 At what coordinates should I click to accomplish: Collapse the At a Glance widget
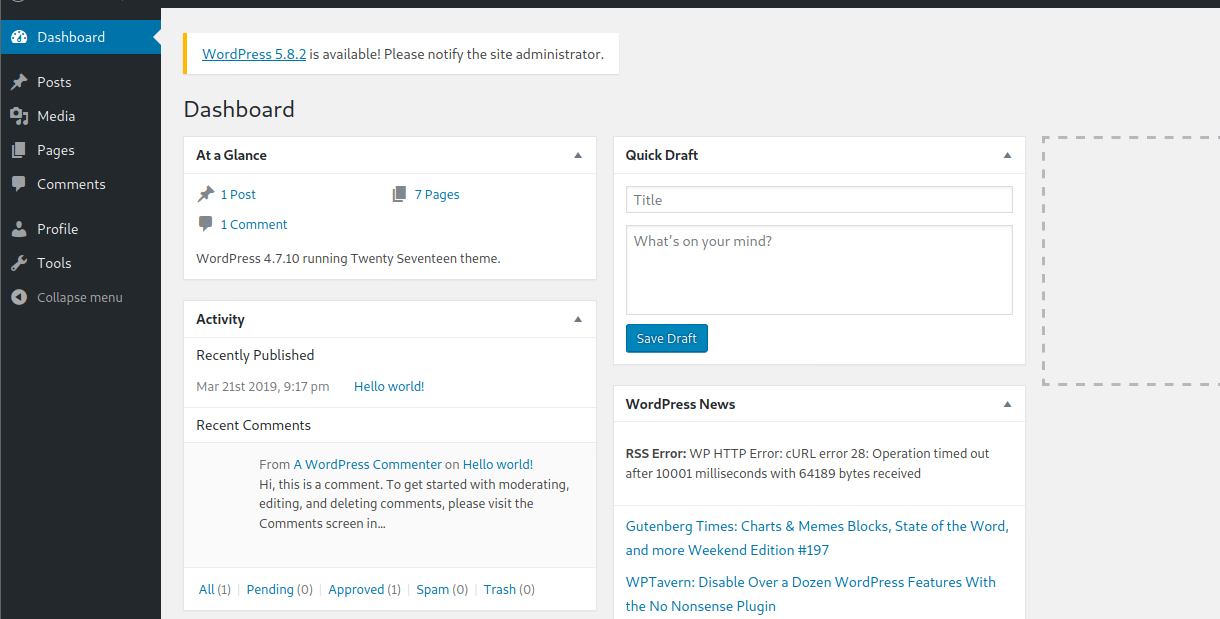tap(578, 155)
